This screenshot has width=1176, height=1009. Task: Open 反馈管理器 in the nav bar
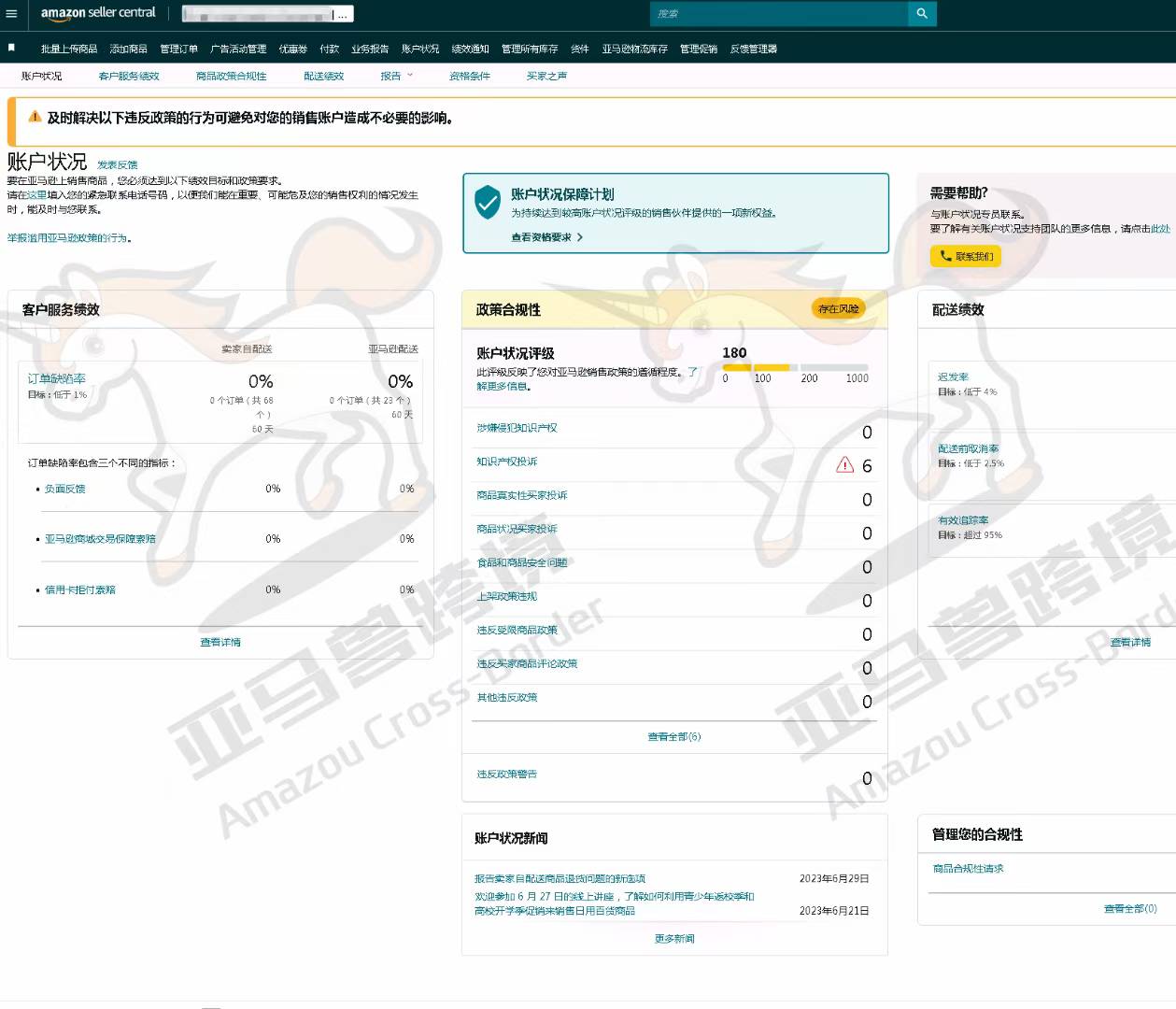point(753,49)
